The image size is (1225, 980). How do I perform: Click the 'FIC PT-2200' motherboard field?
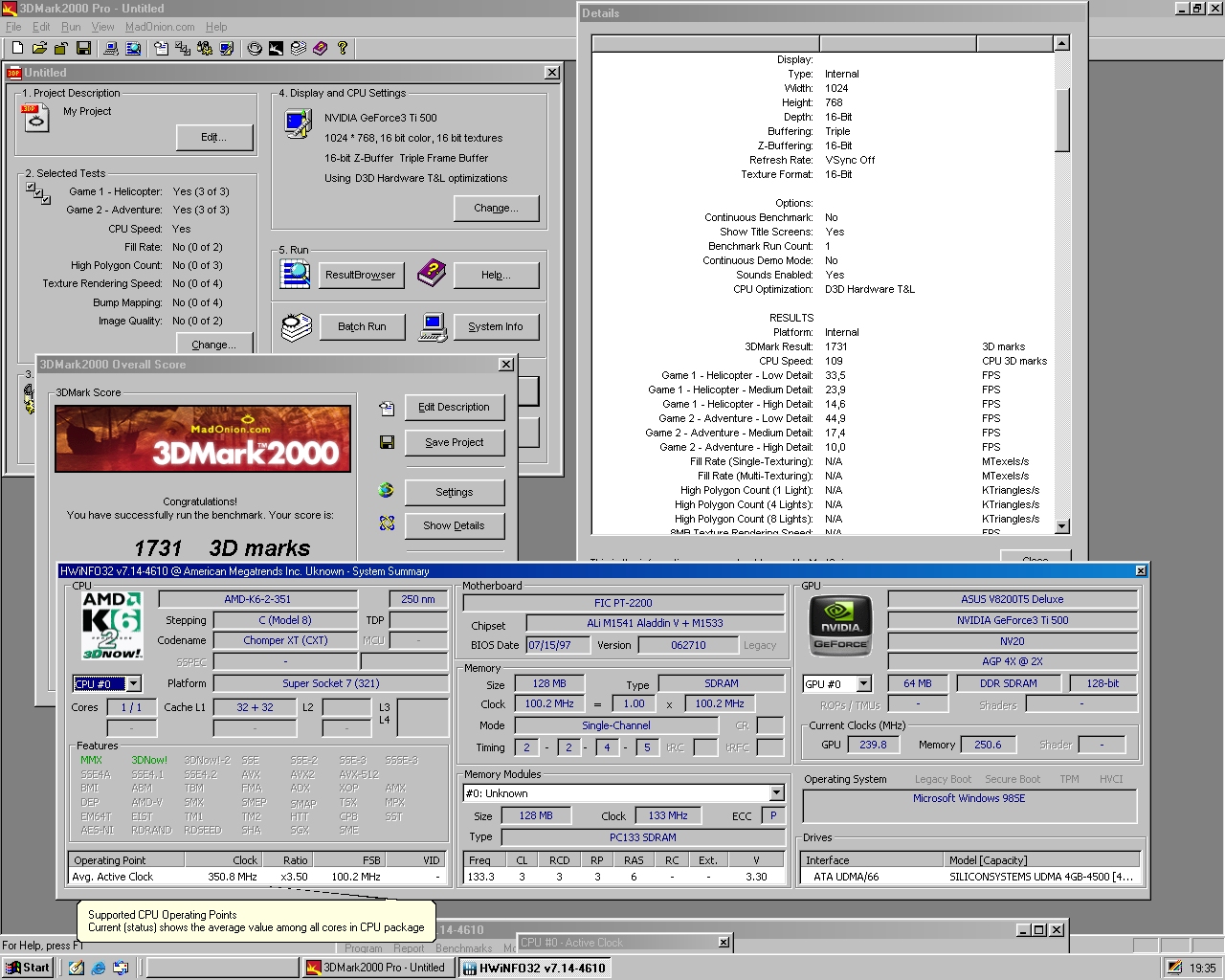(623, 603)
